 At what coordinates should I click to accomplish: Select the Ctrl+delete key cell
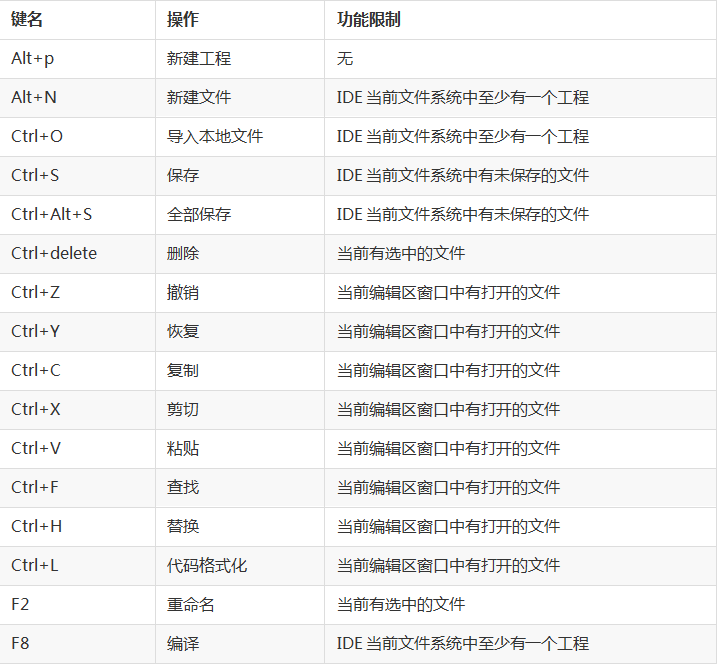(x=77, y=253)
